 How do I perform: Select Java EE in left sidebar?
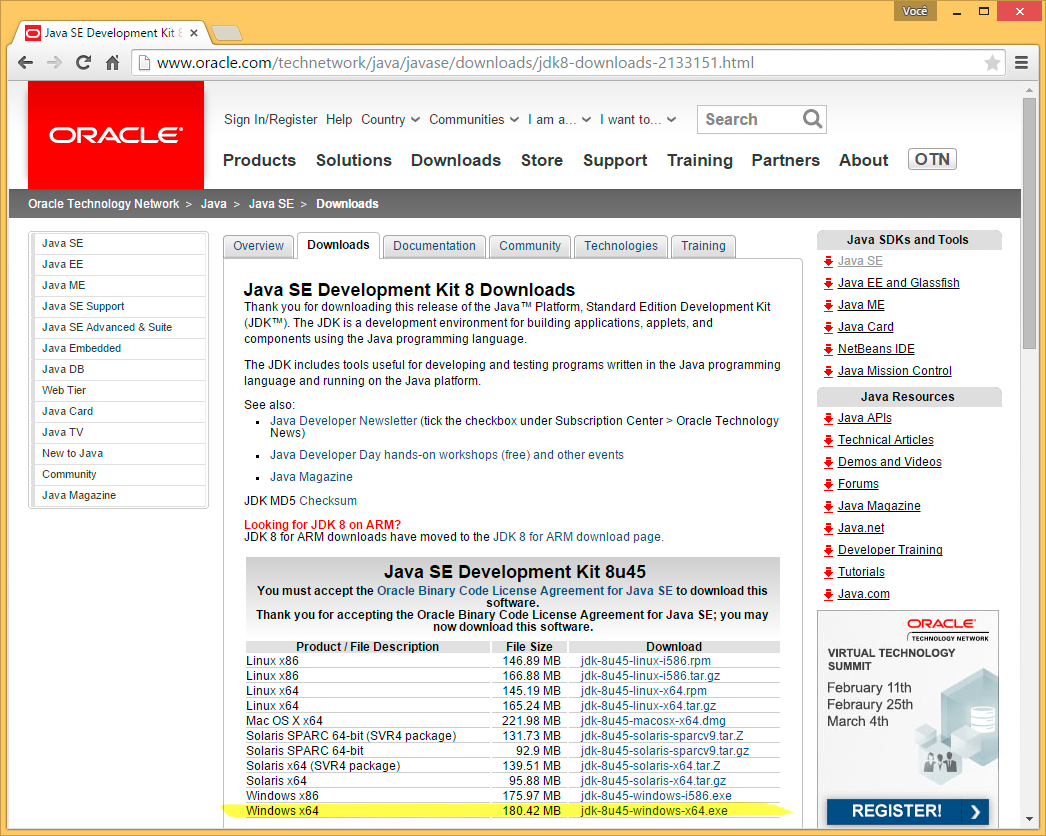[120, 264]
